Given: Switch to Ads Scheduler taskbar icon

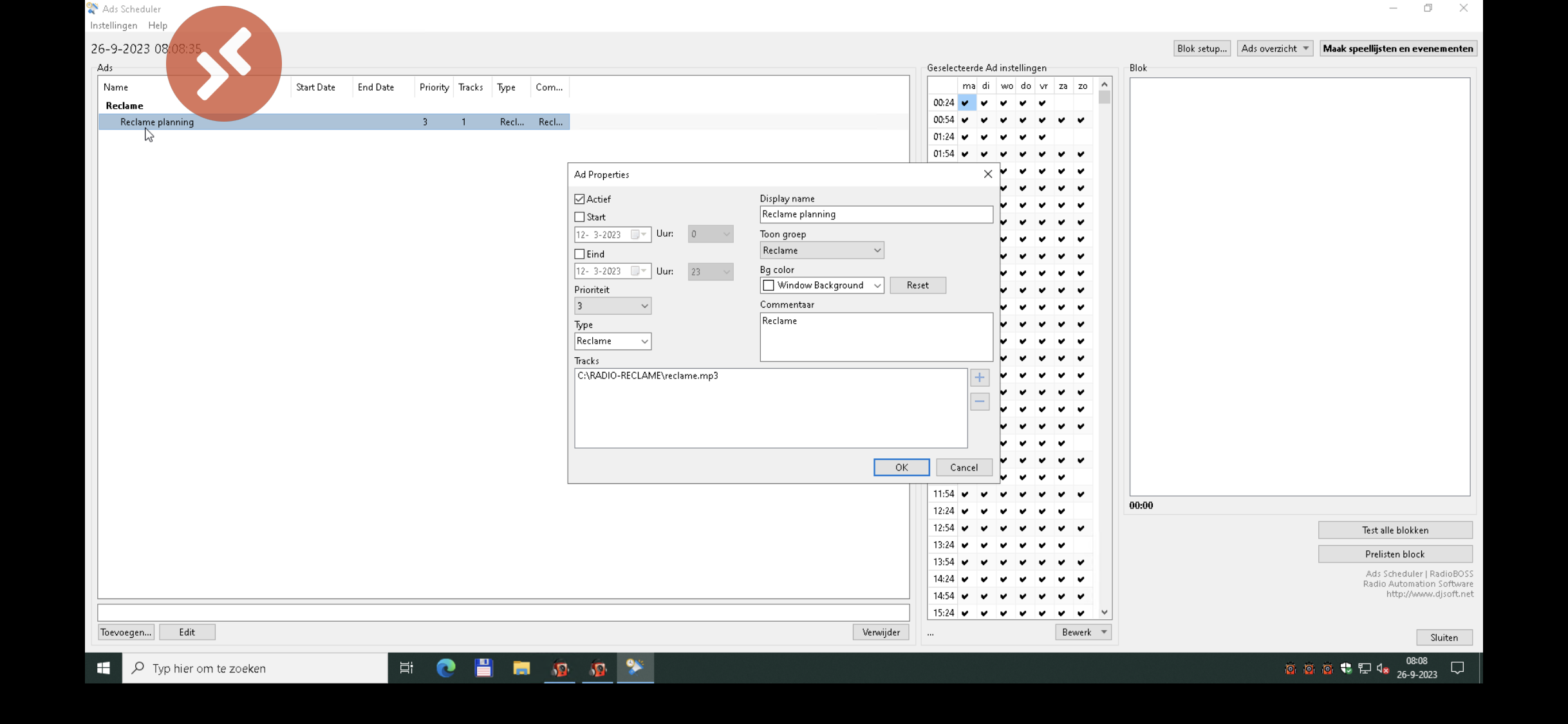Looking at the screenshot, I should (635, 668).
